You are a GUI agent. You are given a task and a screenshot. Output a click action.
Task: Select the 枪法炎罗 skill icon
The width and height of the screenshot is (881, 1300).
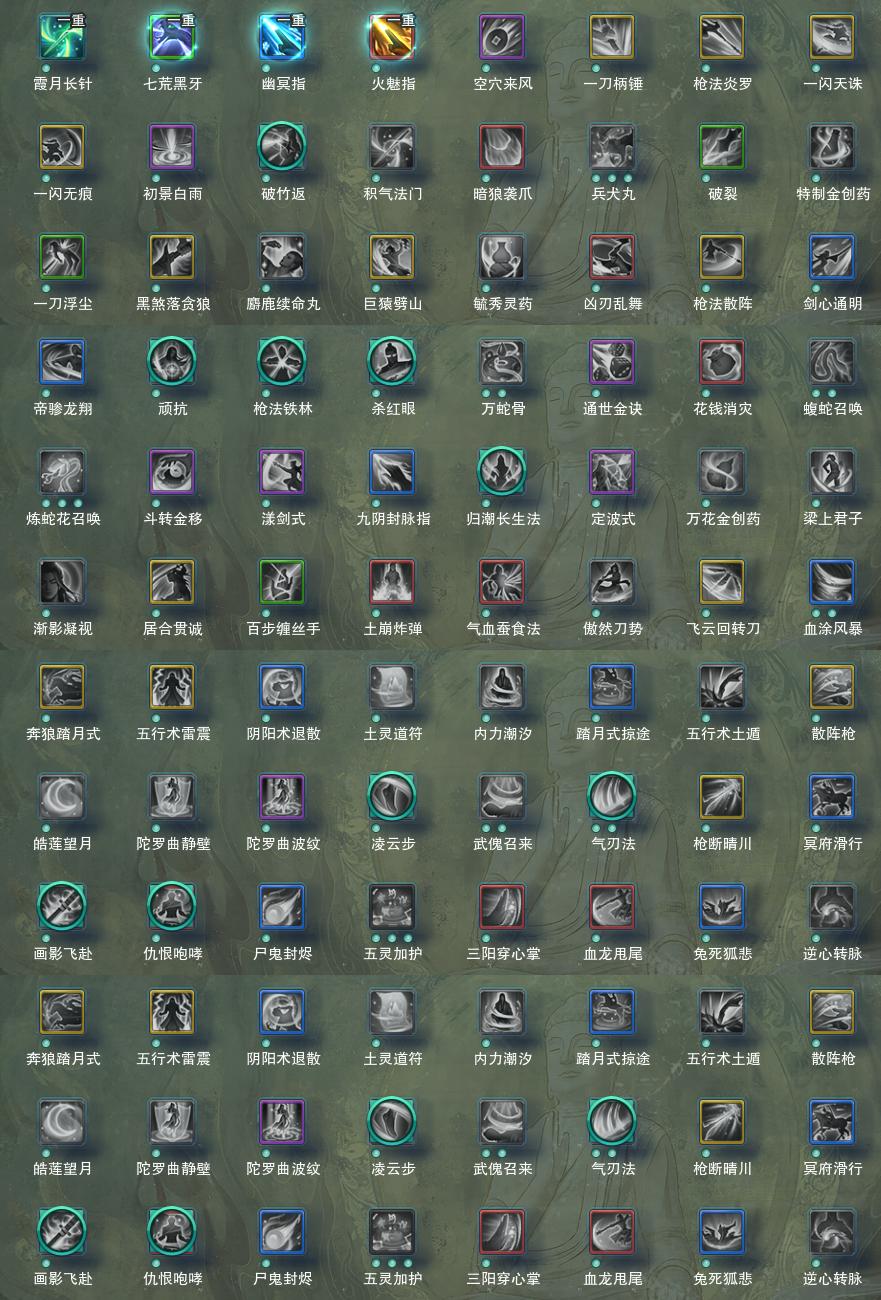[722, 37]
